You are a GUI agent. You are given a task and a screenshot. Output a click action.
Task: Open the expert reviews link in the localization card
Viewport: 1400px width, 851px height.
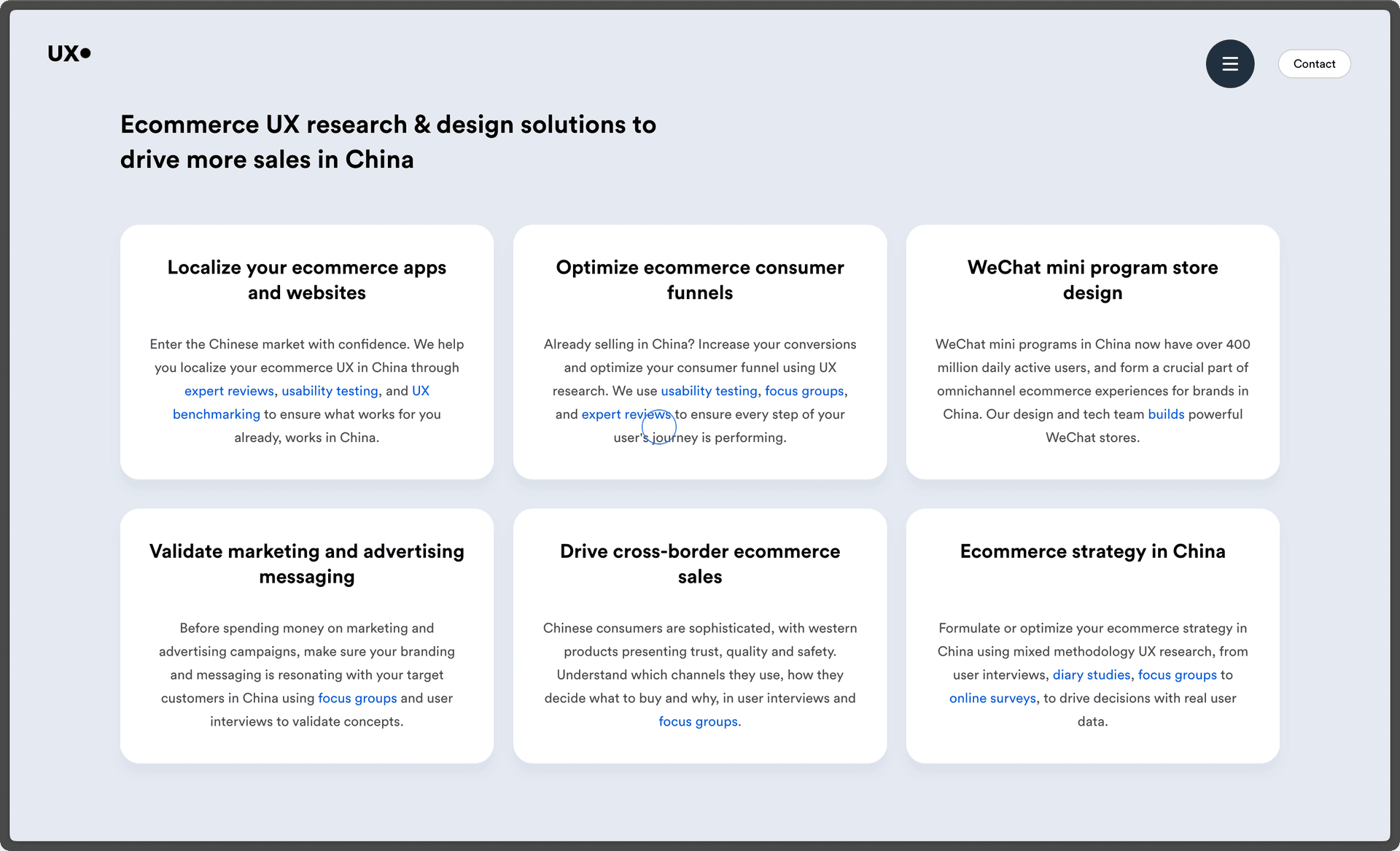(x=228, y=391)
